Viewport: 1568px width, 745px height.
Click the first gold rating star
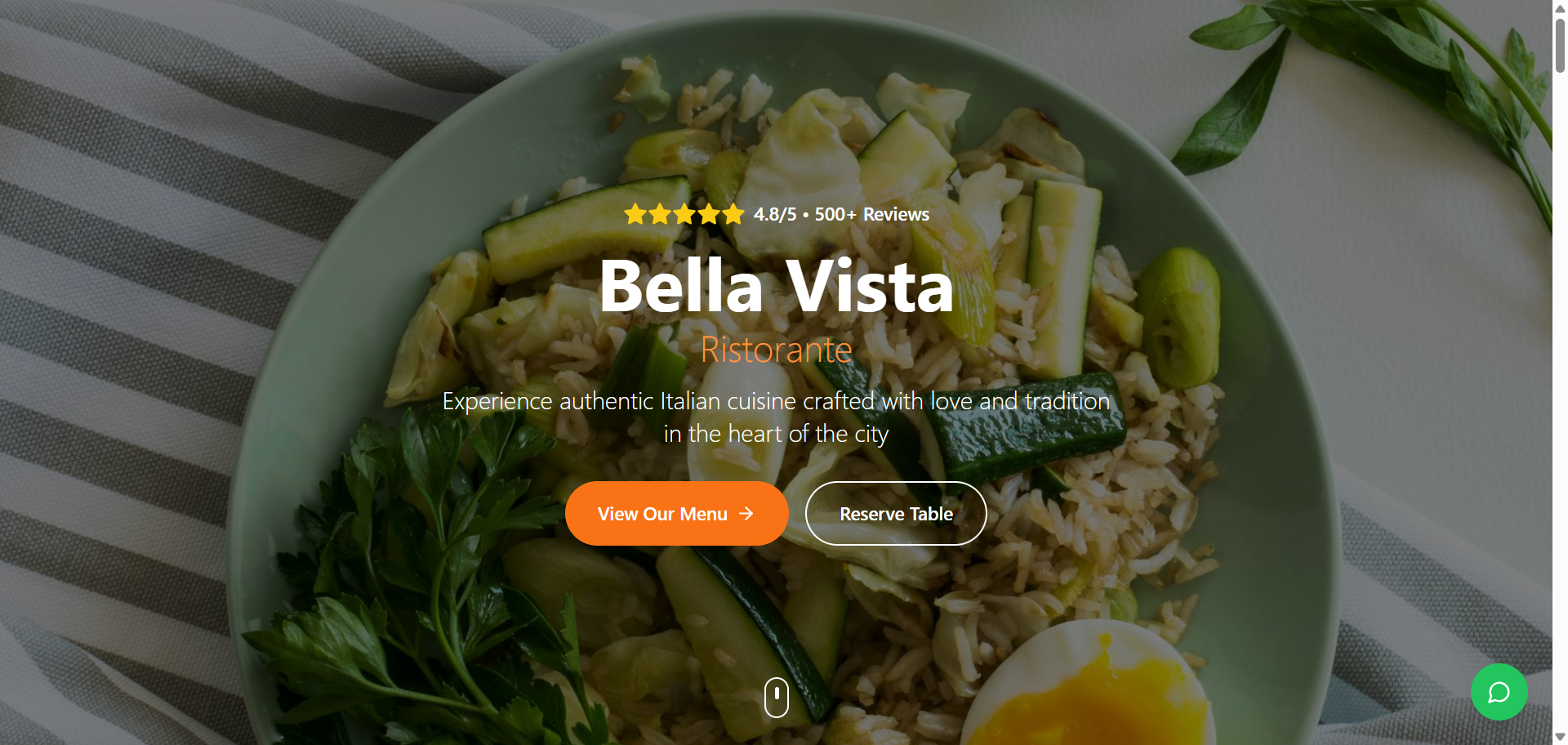click(635, 214)
